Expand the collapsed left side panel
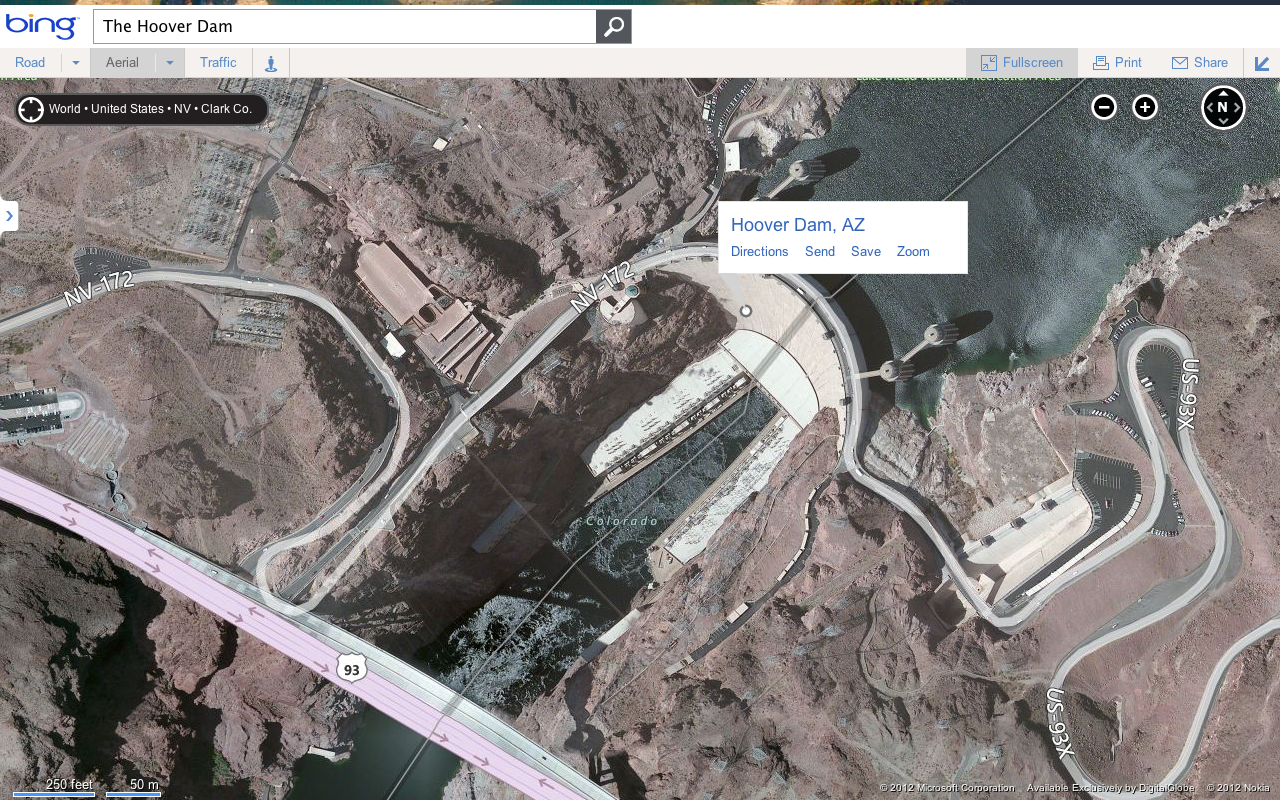Screen dimensions: 1280x800 point(10,216)
